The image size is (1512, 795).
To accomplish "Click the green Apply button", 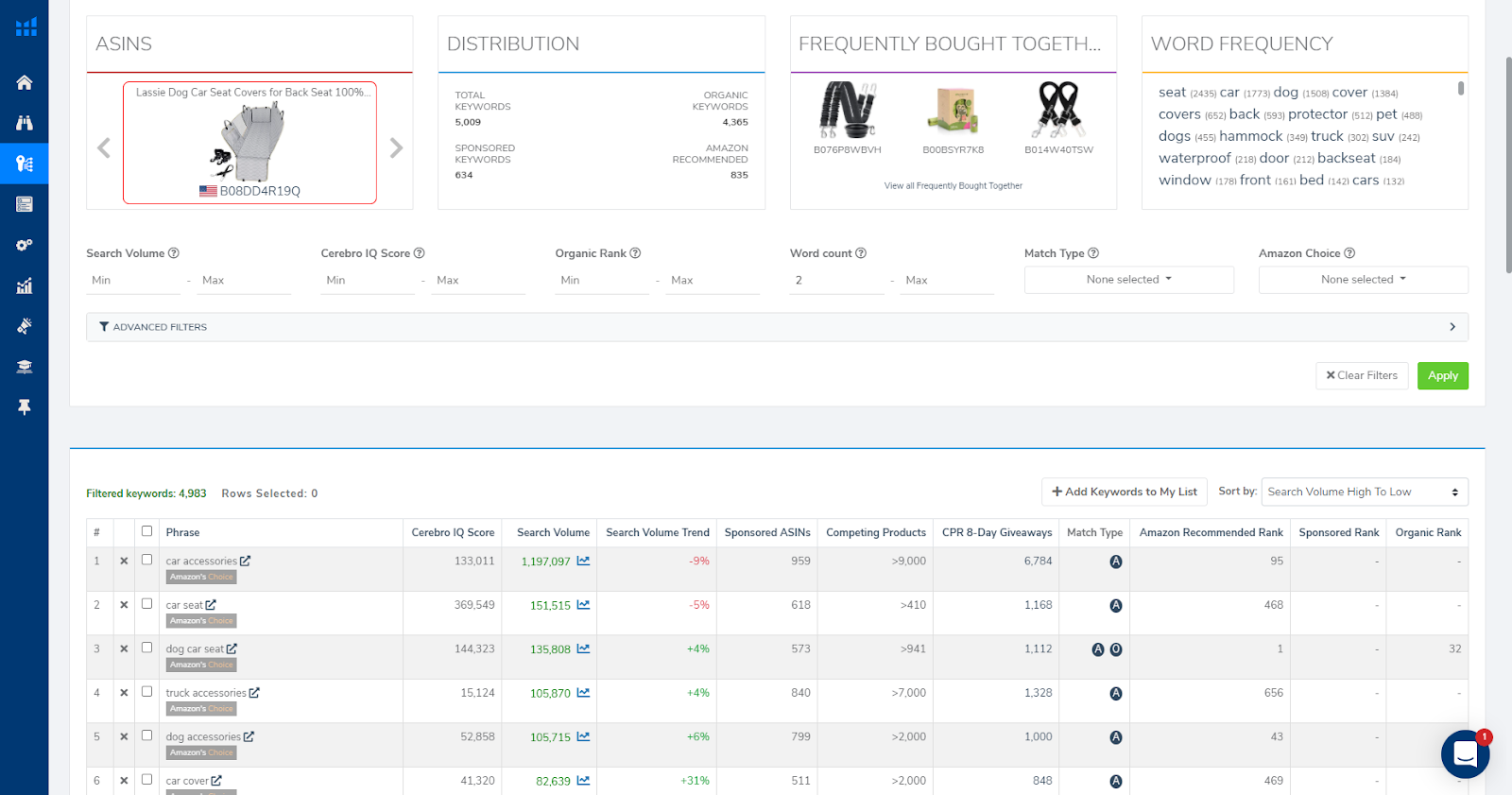I will point(1442,376).
